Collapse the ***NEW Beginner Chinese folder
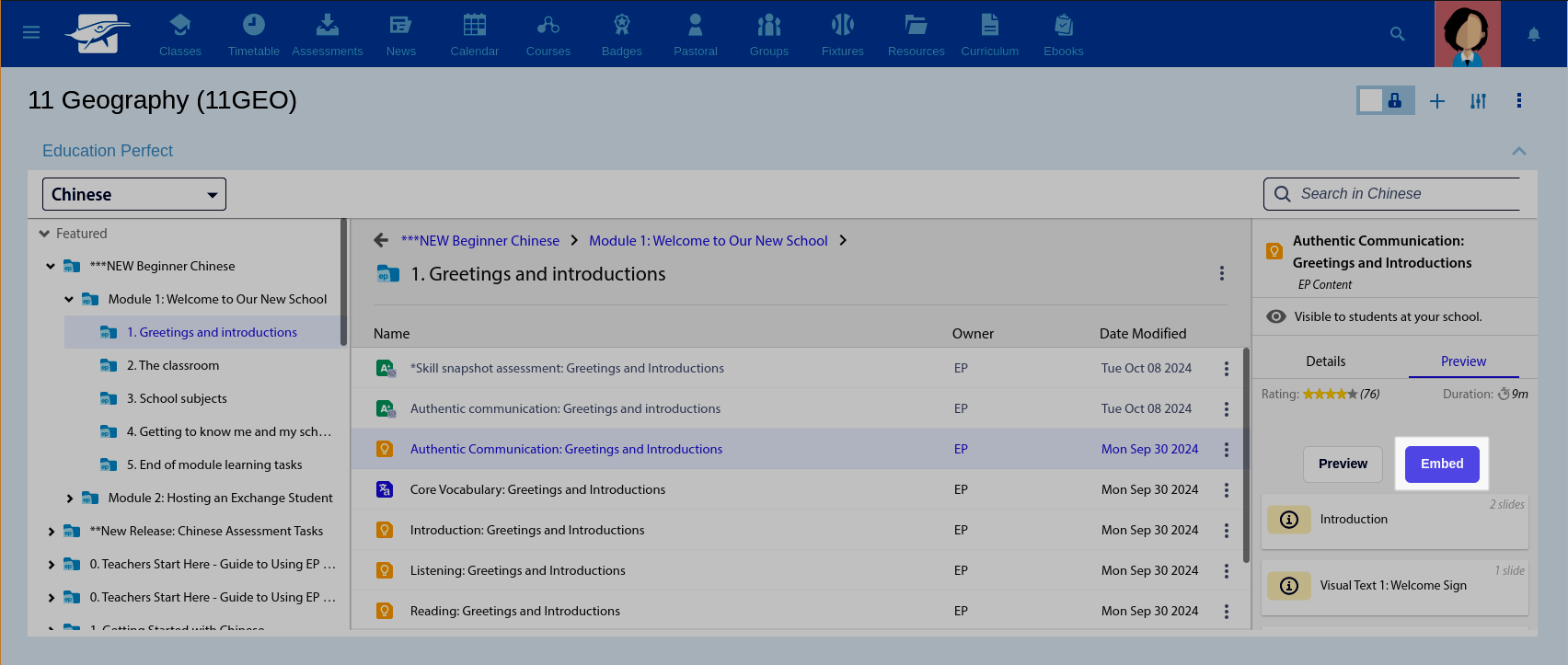The width and height of the screenshot is (1568, 665). [51, 267]
